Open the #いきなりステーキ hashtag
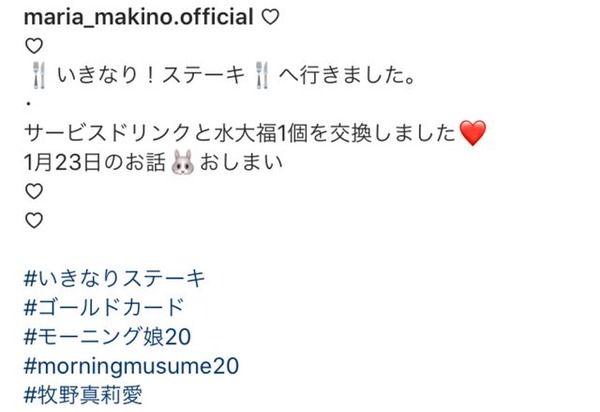Screen dimensions: 600x412 pyautogui.click(x=114, y=278)
